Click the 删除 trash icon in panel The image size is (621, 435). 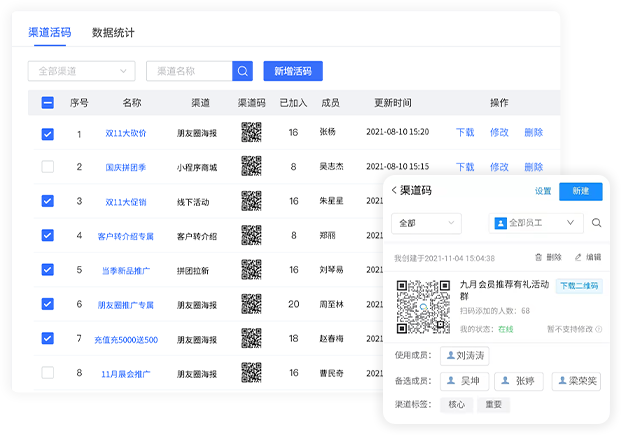click(539, 257)
